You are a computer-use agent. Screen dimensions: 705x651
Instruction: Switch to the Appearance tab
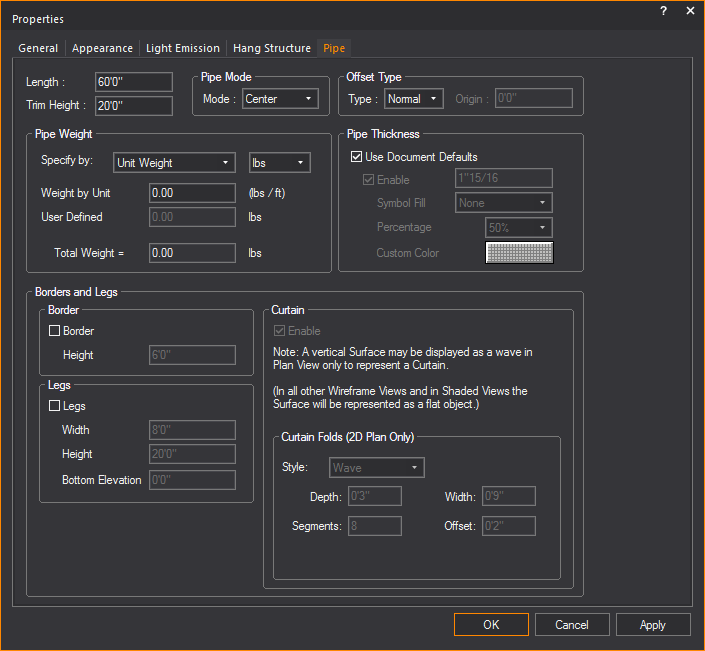coord(102,48)
